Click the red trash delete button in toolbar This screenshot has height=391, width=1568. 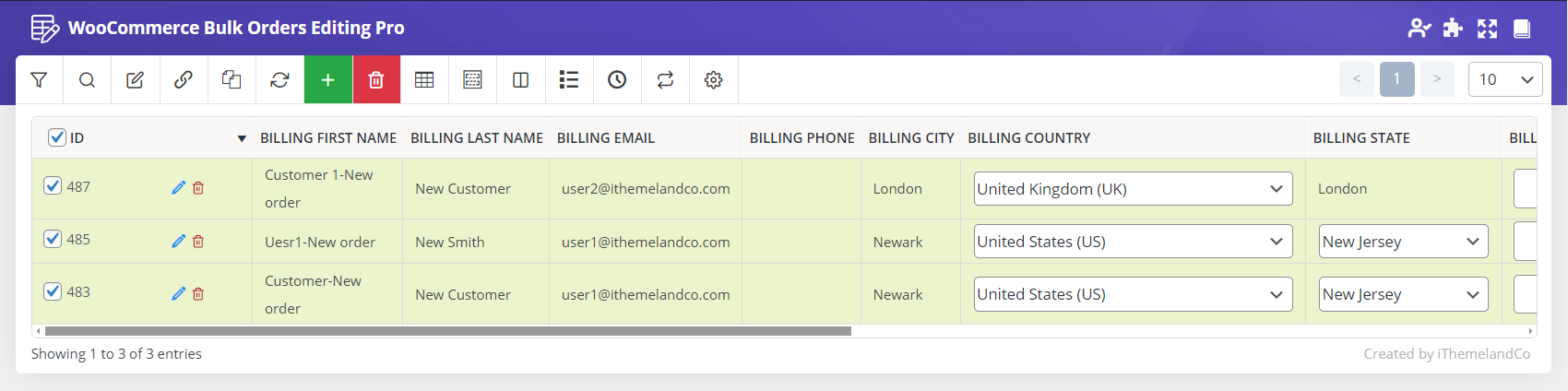375,80
